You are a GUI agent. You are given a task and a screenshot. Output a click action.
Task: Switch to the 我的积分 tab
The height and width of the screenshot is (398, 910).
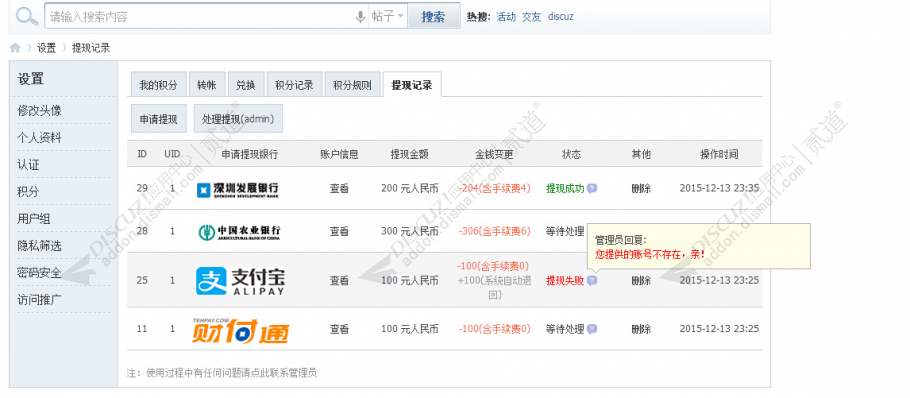pos(158,85)
